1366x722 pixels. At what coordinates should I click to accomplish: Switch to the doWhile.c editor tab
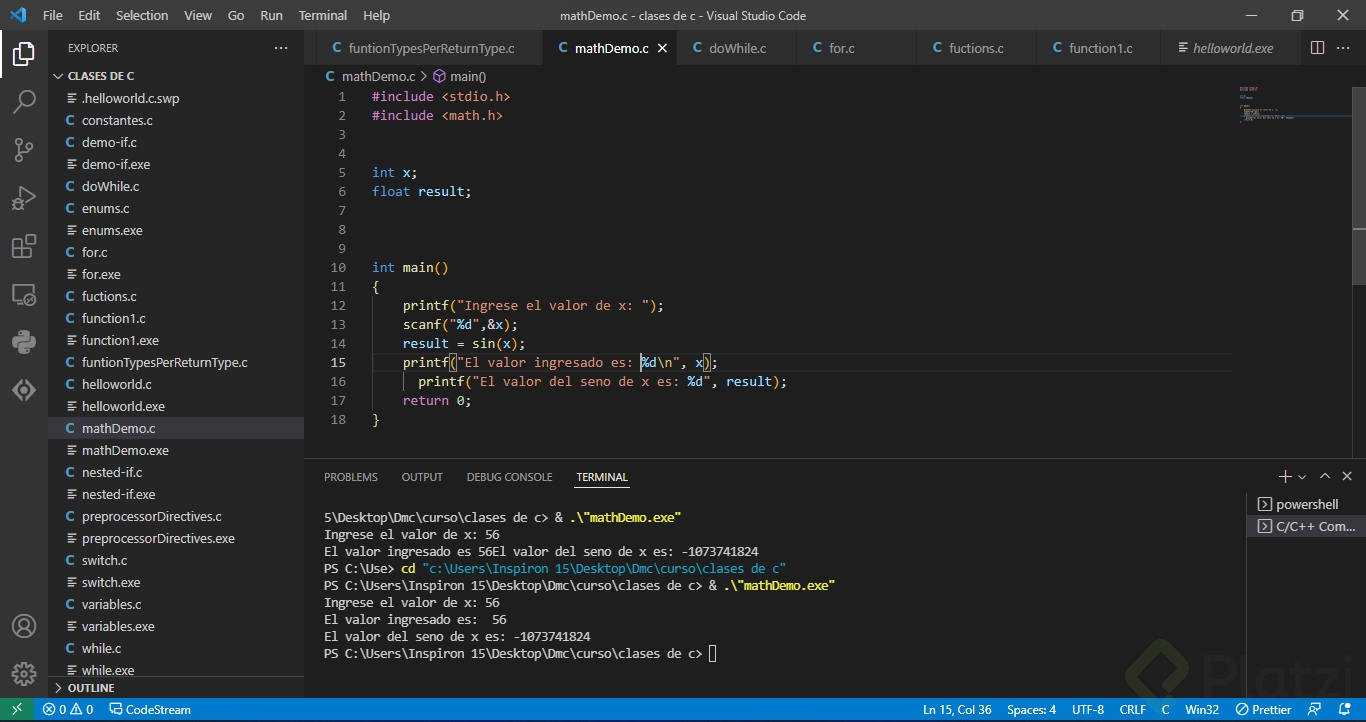tap(737, 48)
